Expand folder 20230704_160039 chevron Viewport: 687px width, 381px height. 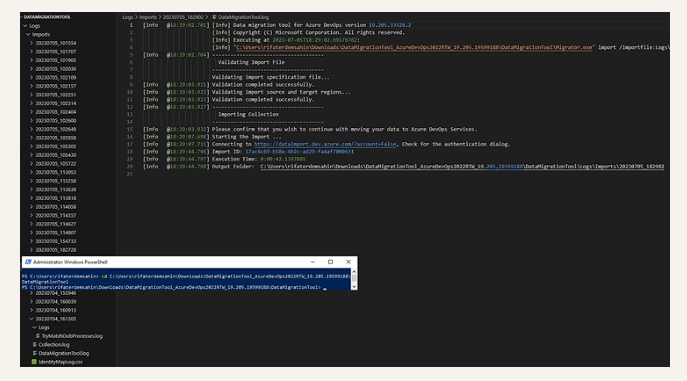tap(31, 301)
